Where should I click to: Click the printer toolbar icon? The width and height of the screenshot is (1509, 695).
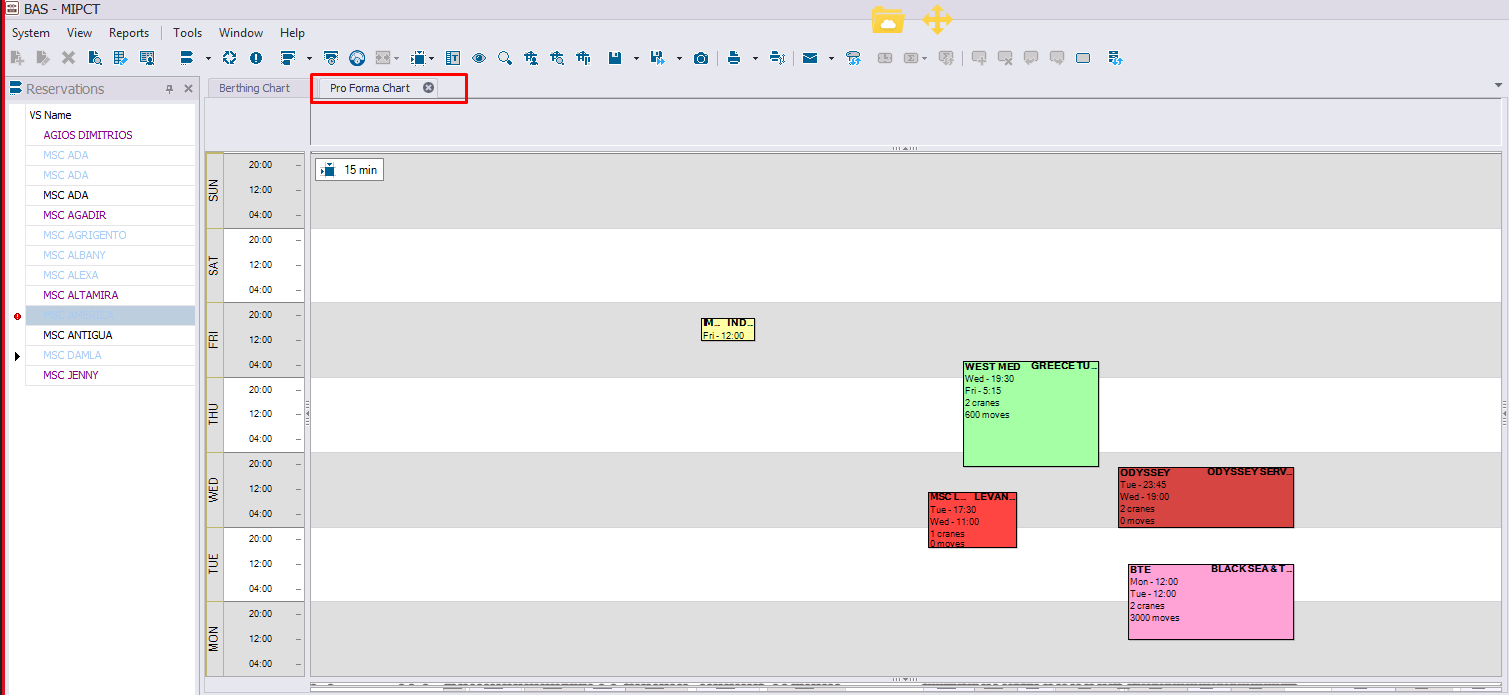pos(734,58)
